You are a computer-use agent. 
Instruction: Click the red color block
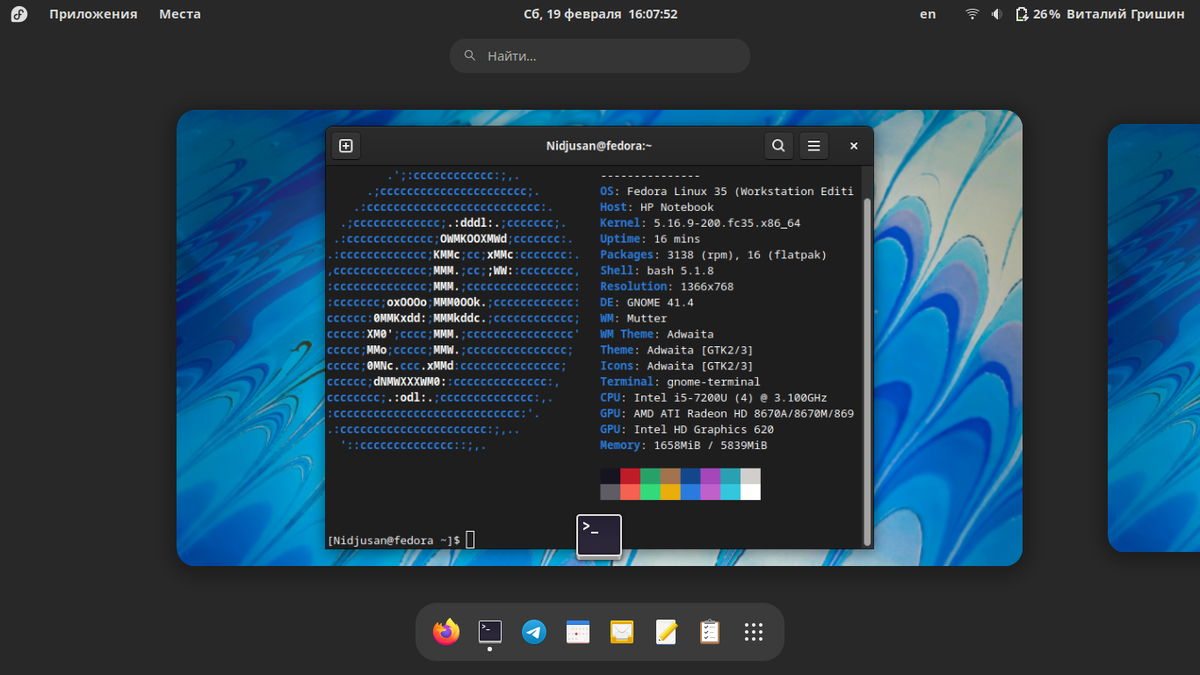click(630, 476)
